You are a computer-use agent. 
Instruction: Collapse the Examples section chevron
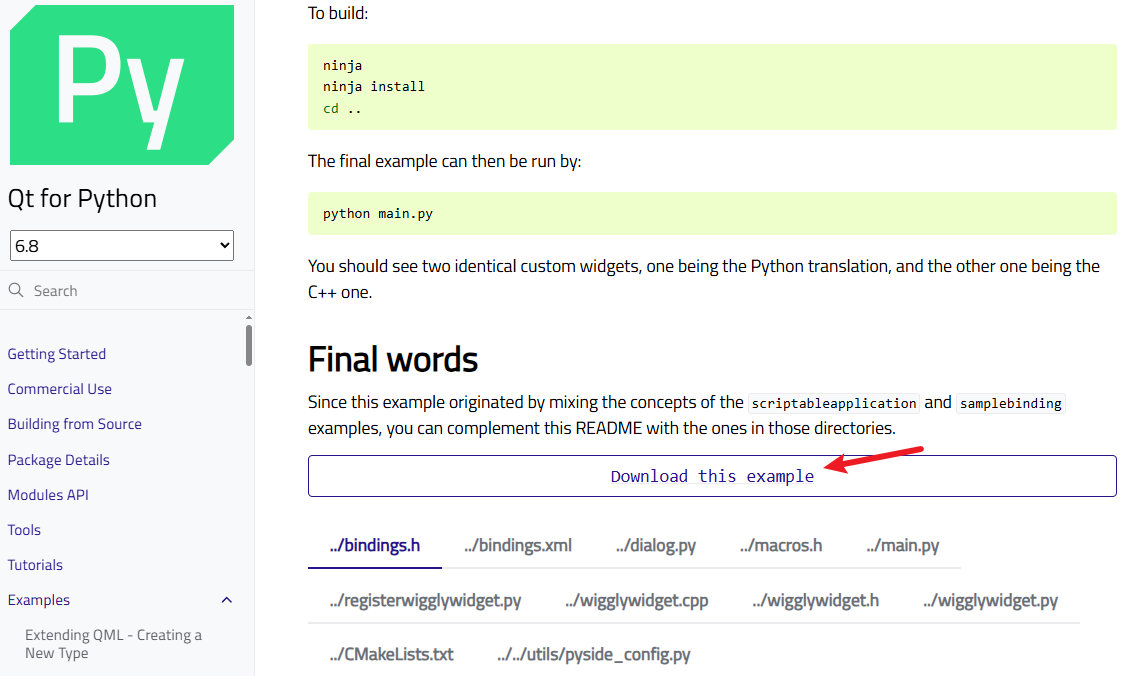tap(226, 600)
